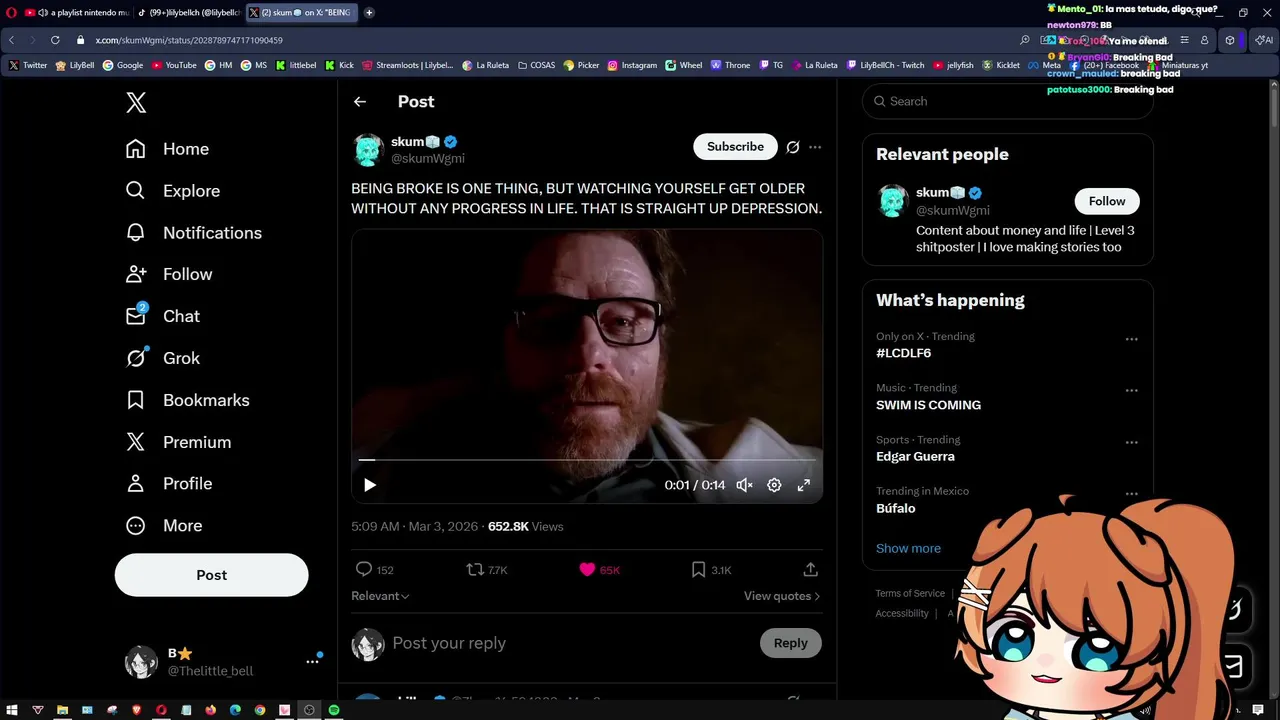
Task: Unmute the video with the speaker icon
Action: coord(745,485)
